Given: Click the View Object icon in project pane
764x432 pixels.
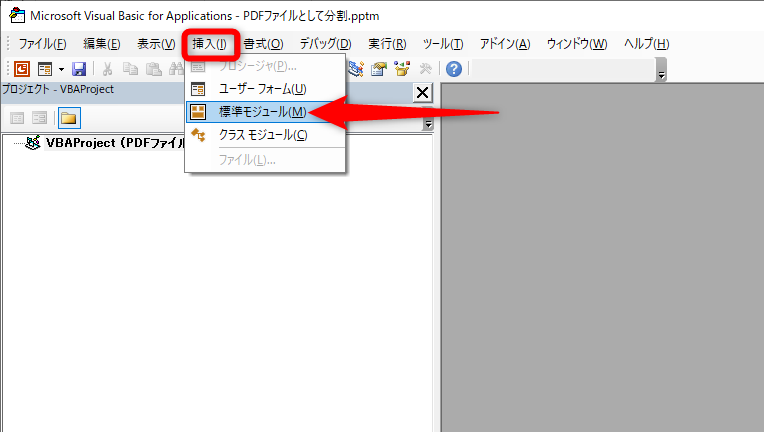Looking at the screenshot, I should coord(39,118).
